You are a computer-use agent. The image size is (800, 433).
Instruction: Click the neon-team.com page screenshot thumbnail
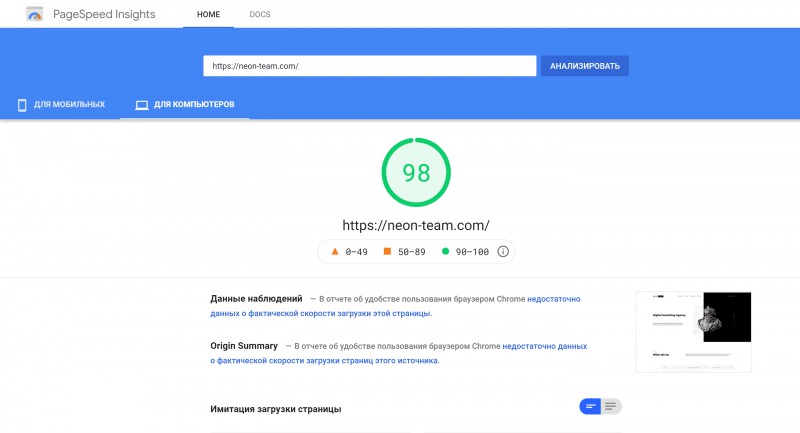click(693, 332)
